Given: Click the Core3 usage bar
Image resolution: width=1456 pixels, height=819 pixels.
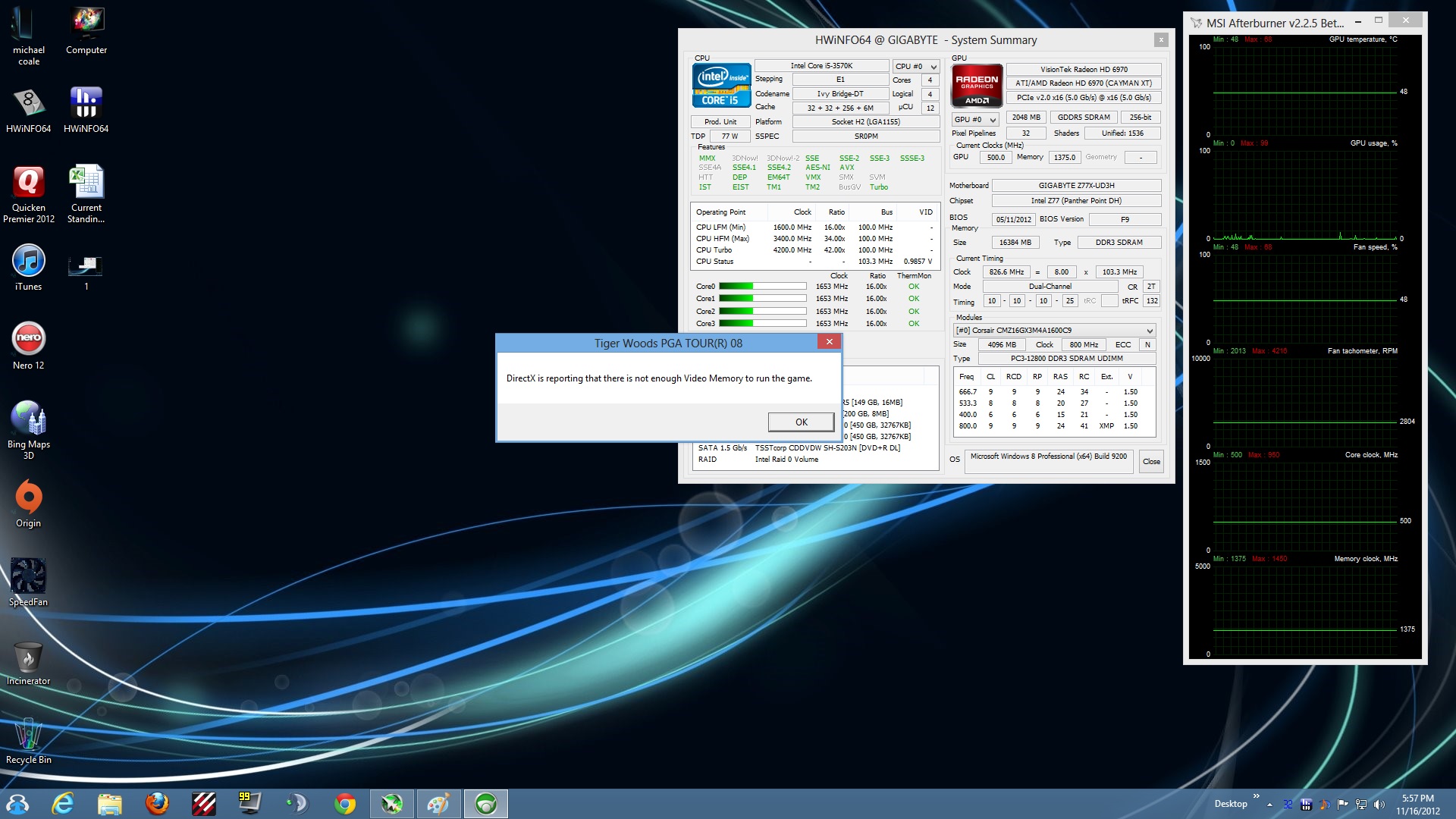Looking at the screenshot, I should 762,324.
